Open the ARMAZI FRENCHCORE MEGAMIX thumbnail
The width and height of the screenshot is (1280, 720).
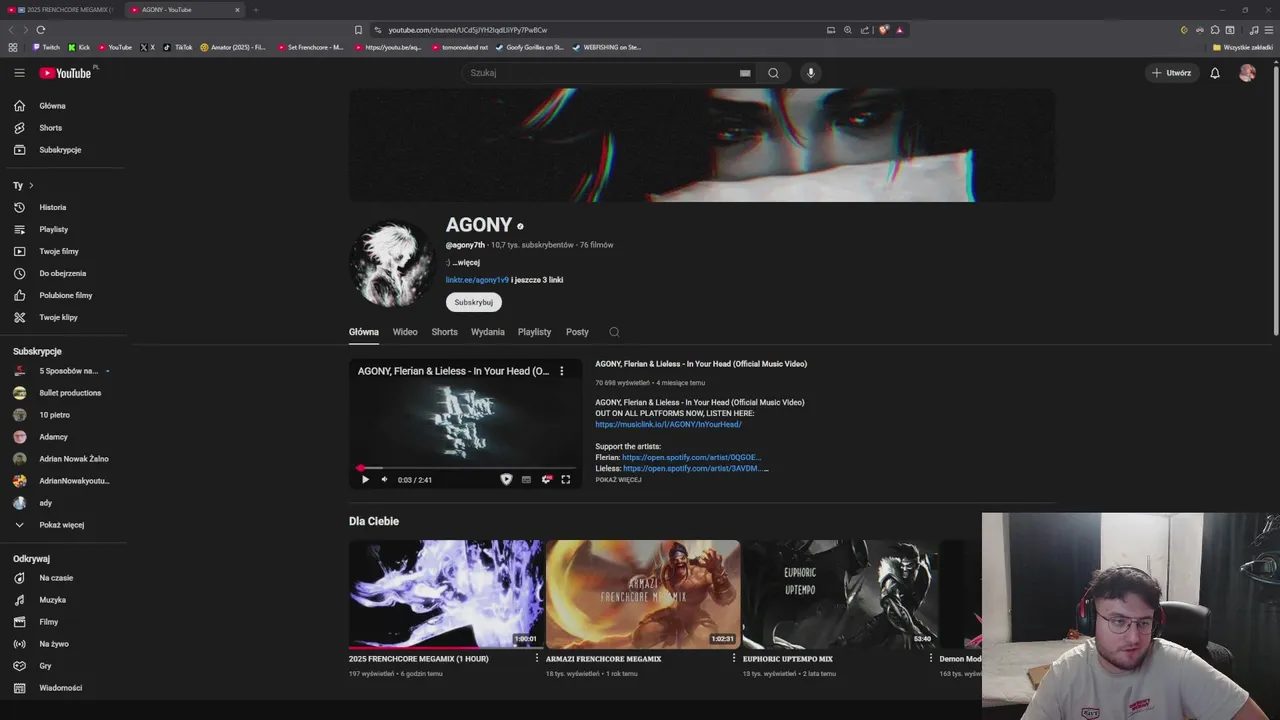click(643, 594)
